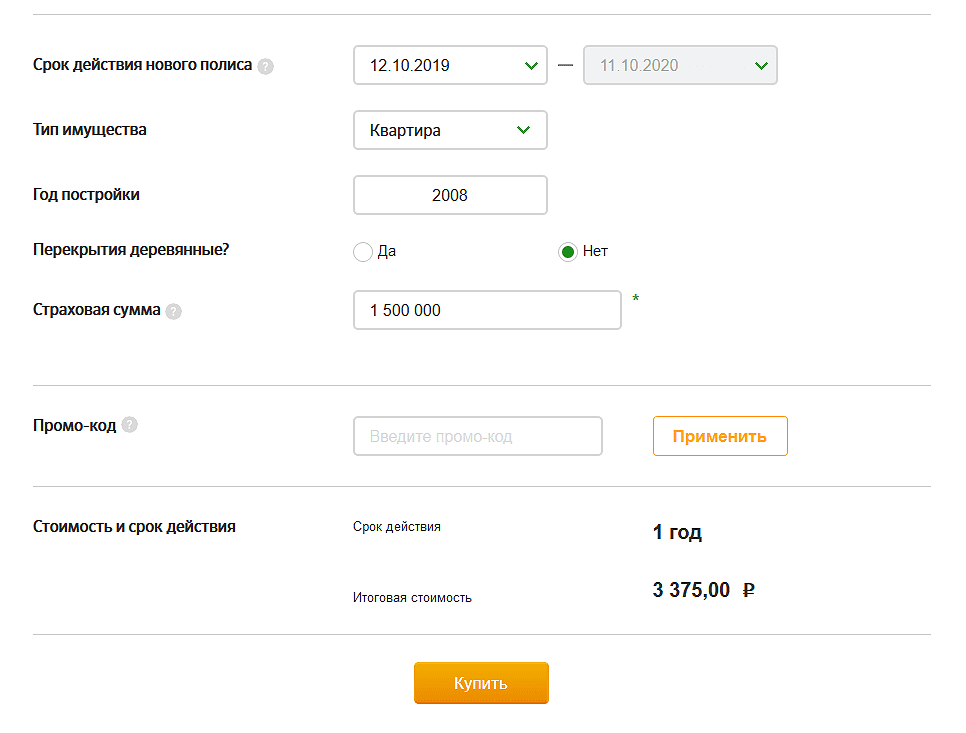Expand the Квартира property type dropdown
The width and height of the screenshot is (966, 733).
[450, 130]
